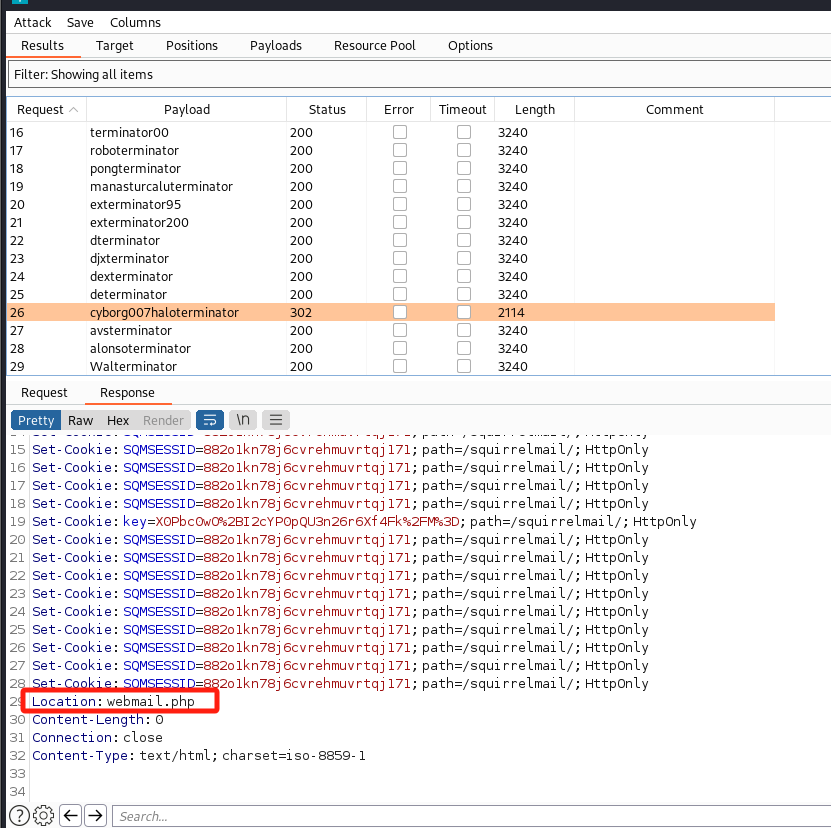The image size is (831, 828).
Task: Toggle Timeout checkbox for terminator00 row
Action: point(464,132)
